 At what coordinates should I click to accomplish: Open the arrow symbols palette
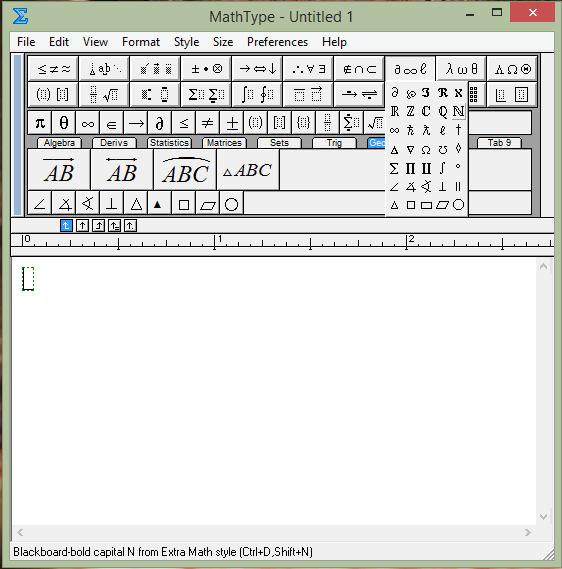coord(257,69)
